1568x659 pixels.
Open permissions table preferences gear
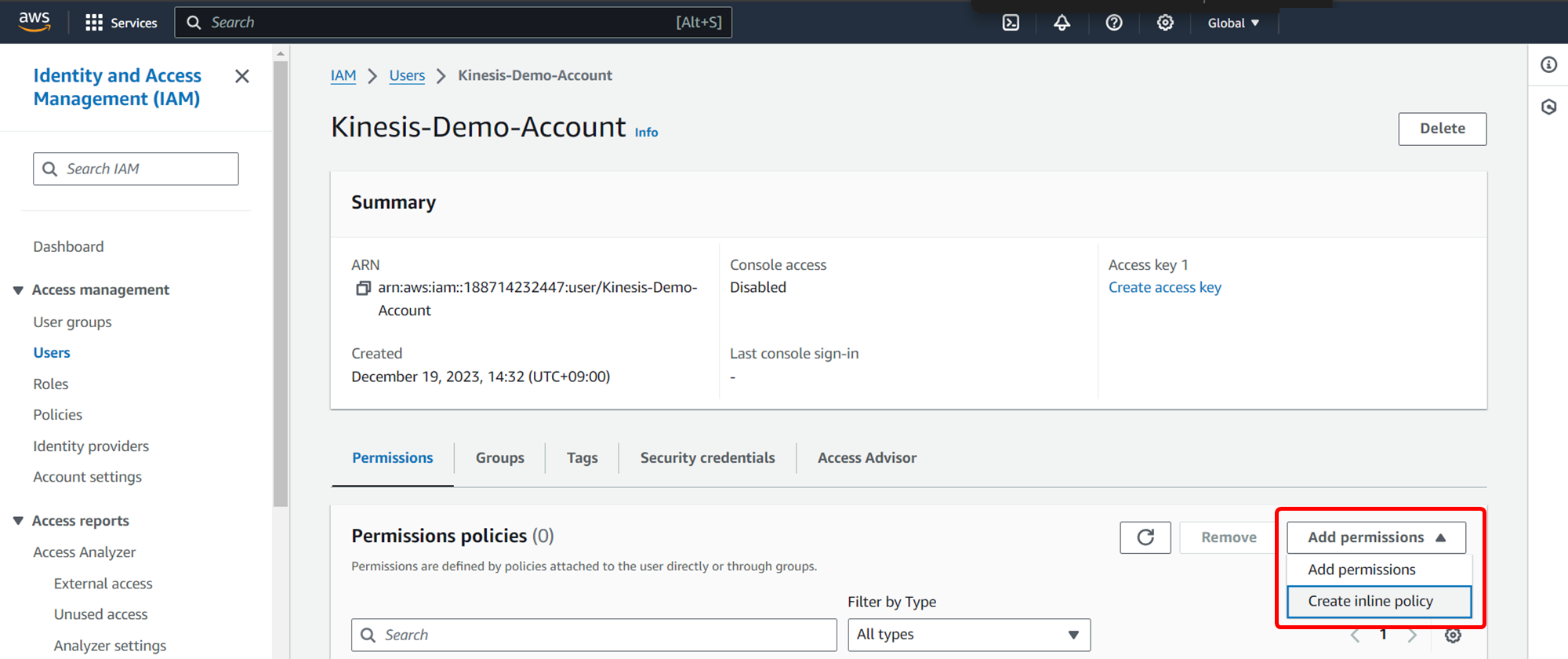tap(1453, 635)
